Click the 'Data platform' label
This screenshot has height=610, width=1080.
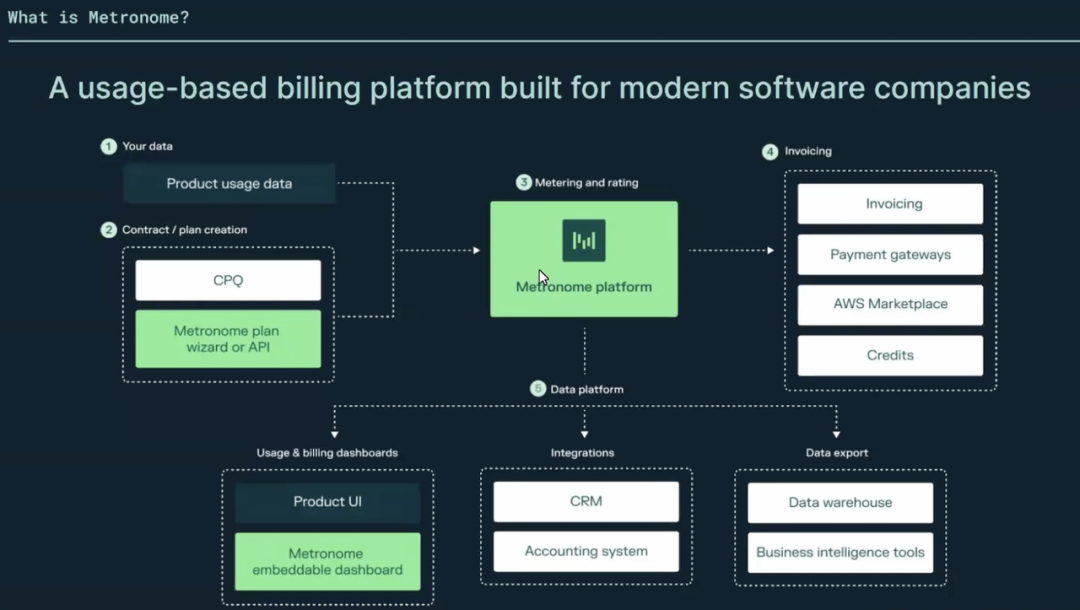pyautogui.click(x=587, y=389)
